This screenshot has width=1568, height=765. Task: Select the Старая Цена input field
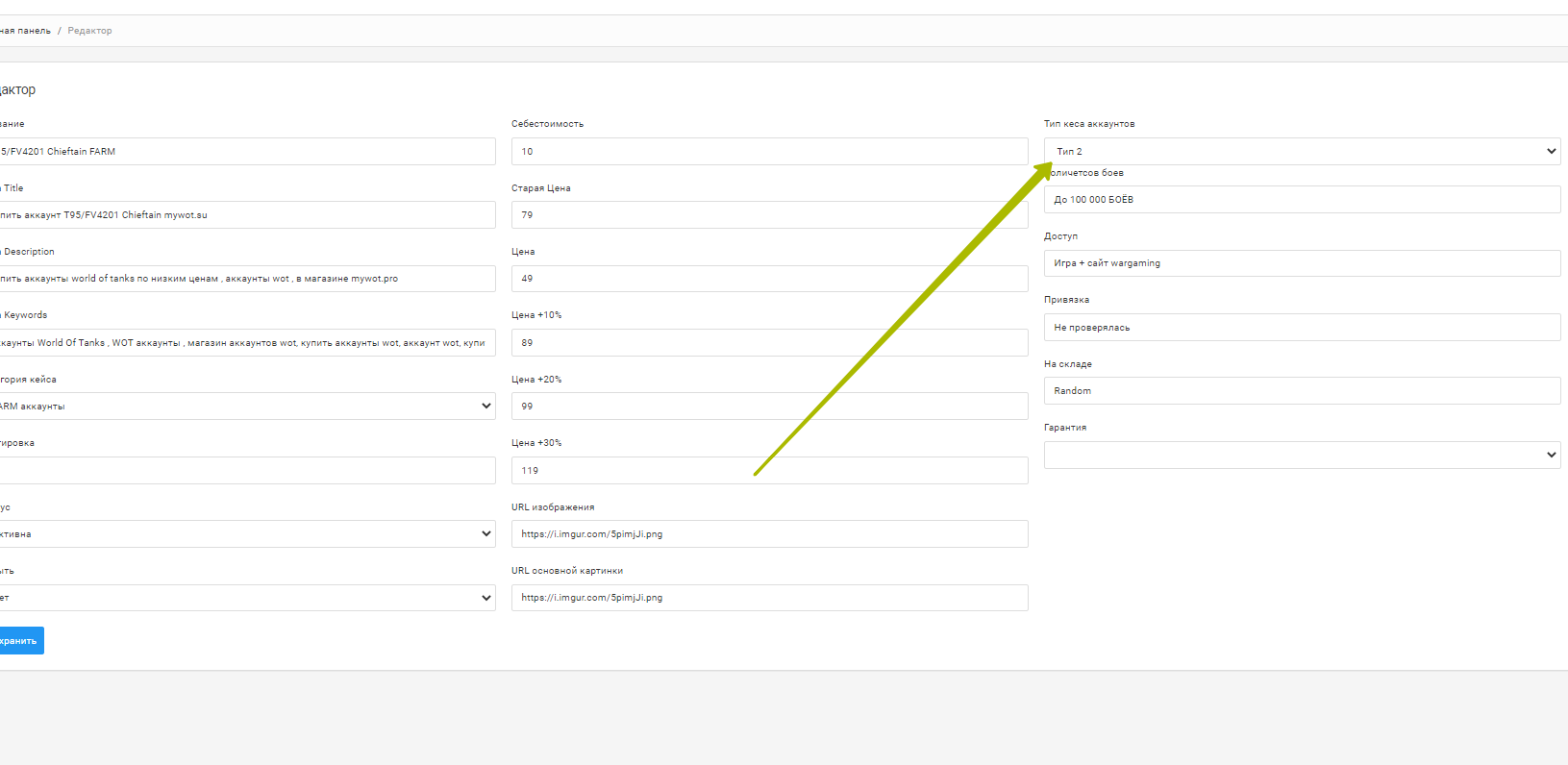pos(769,214)
